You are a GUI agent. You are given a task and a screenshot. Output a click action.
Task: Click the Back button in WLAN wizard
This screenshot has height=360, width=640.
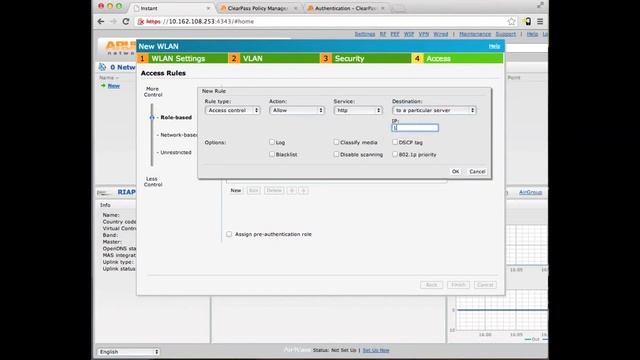(431, 284)
